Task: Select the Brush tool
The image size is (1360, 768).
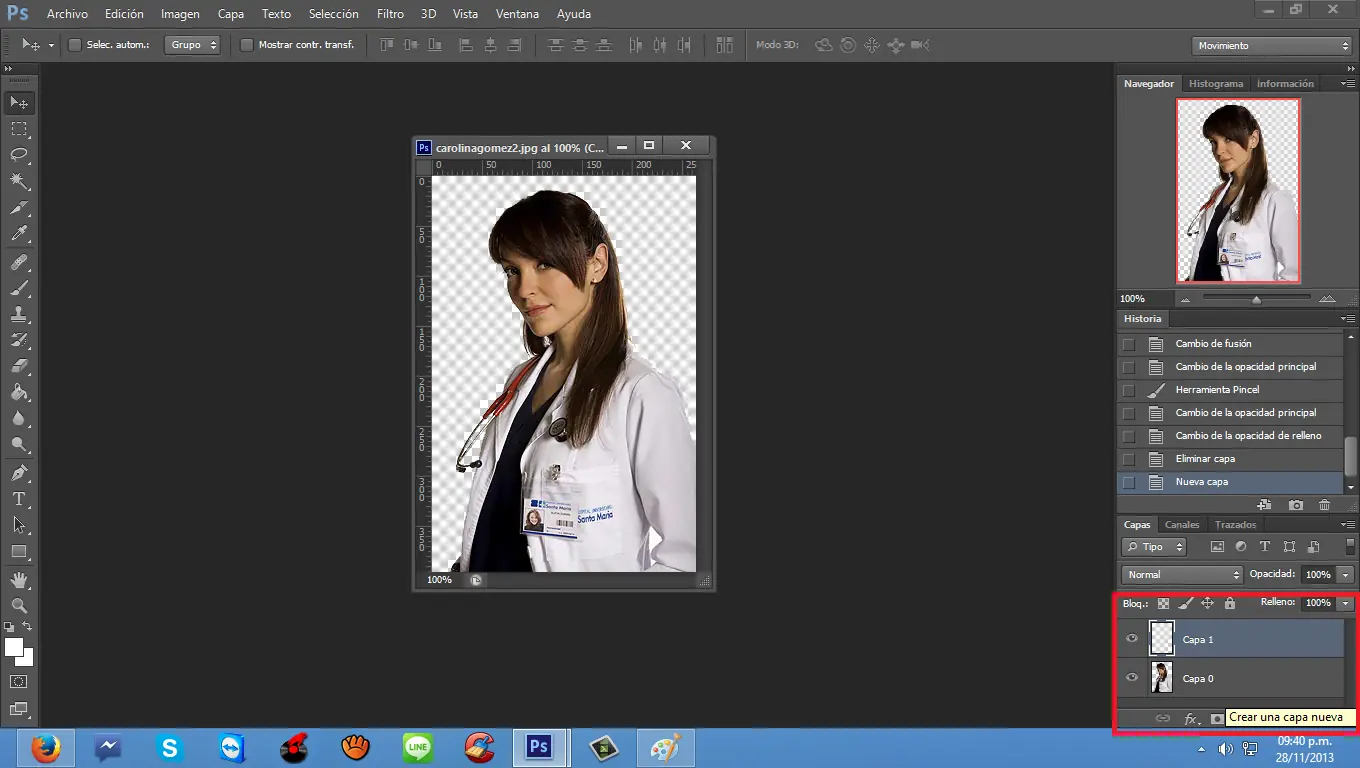Action: pos(19,288)
